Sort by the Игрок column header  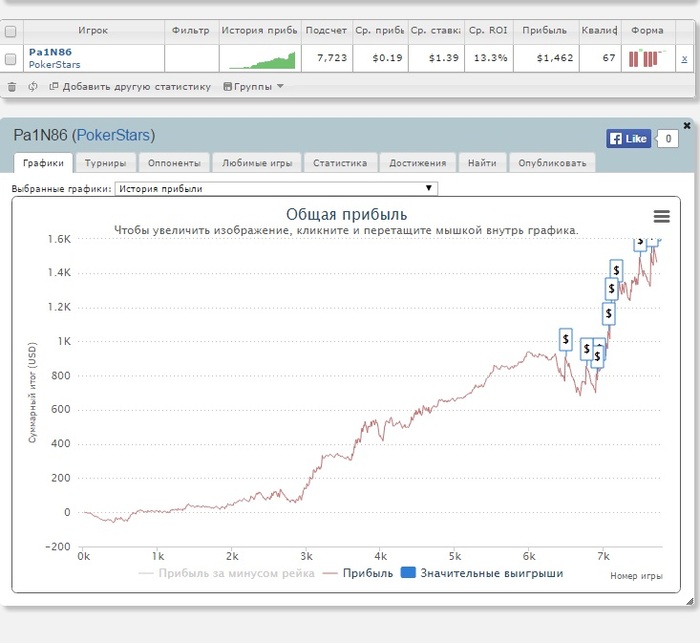click(93, 30)
